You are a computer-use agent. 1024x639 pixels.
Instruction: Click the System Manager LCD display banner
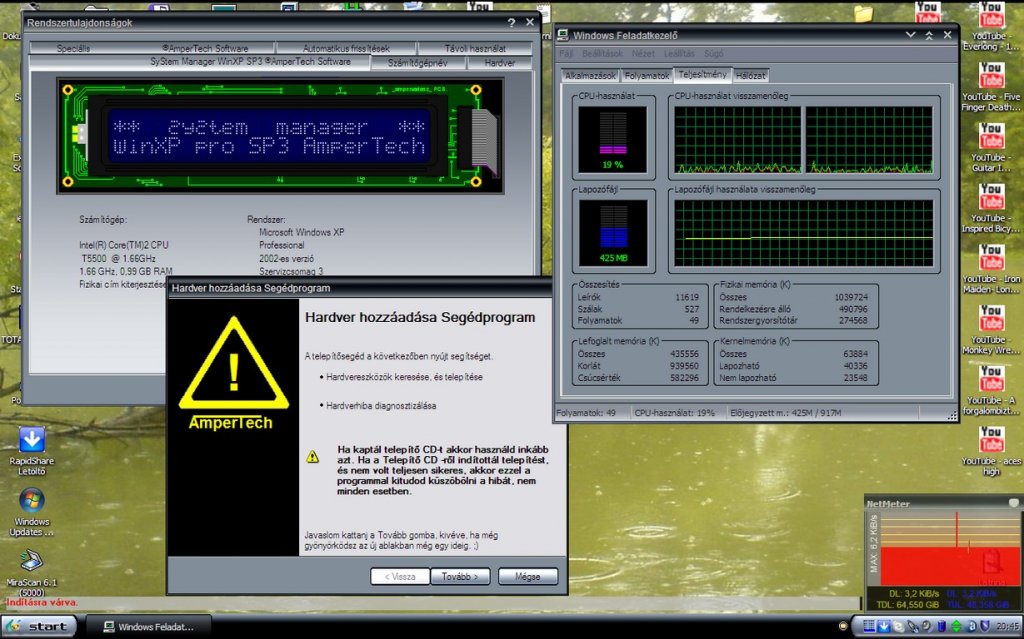[x=280, y=136]
